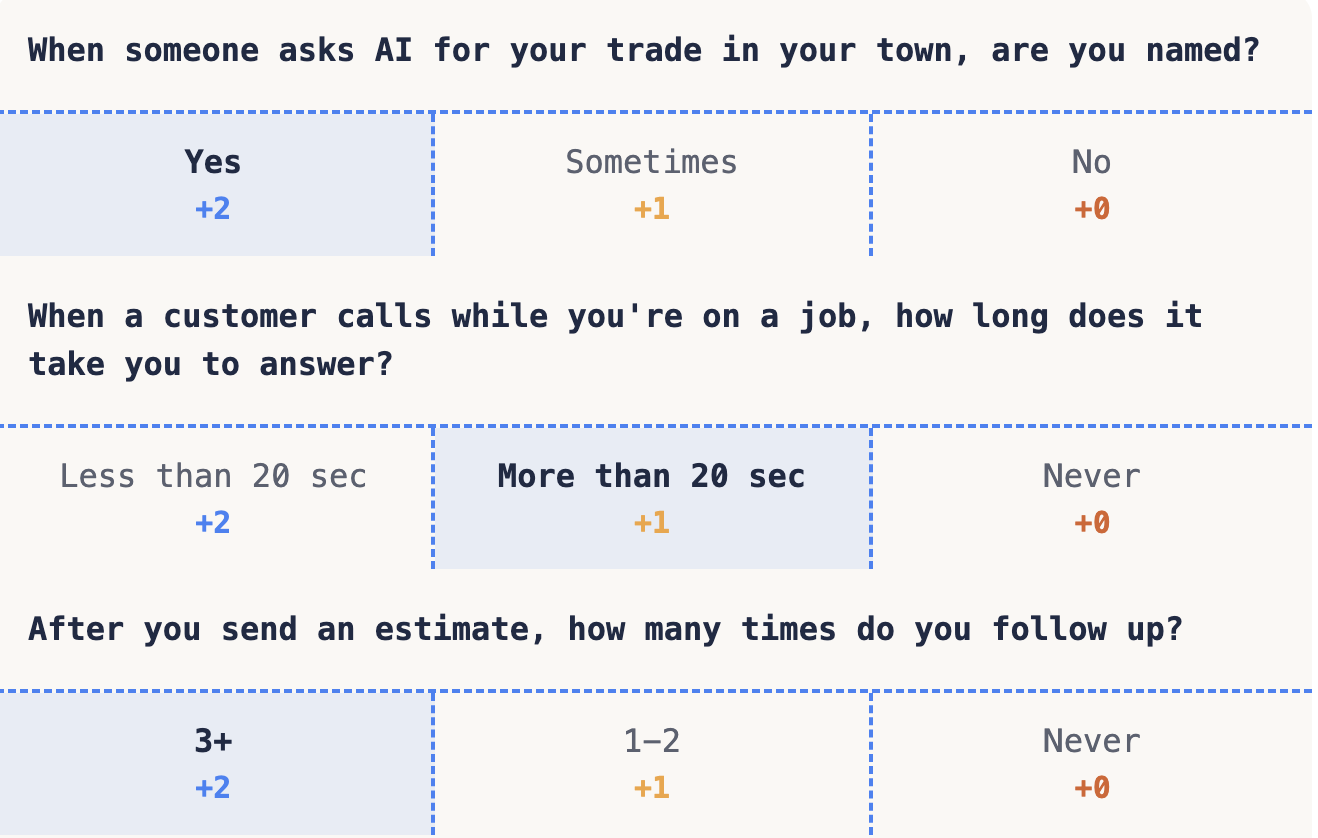Click the customer calls question heading

pos(615,340)
